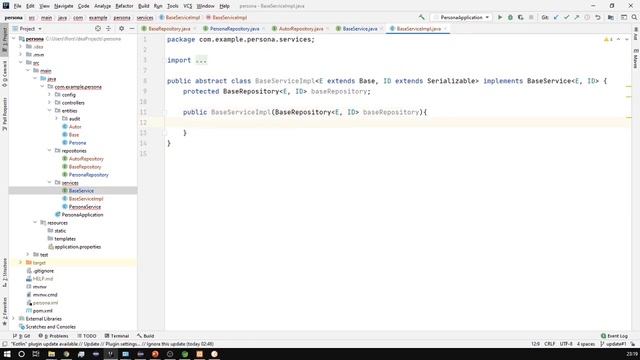Click the locate file target icon in Project panel
Viewport: 640px width, 360px height.
pyautogui.click(x=98, y=29)
